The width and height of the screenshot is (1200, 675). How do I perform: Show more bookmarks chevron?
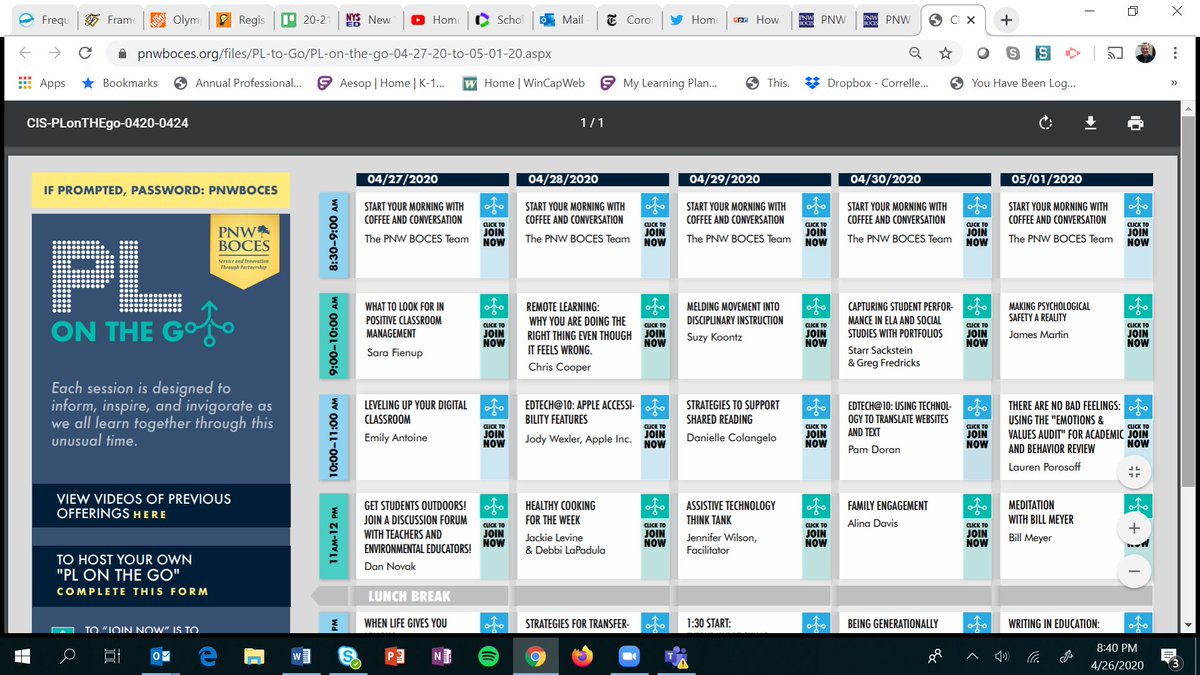pos(1173,83)
